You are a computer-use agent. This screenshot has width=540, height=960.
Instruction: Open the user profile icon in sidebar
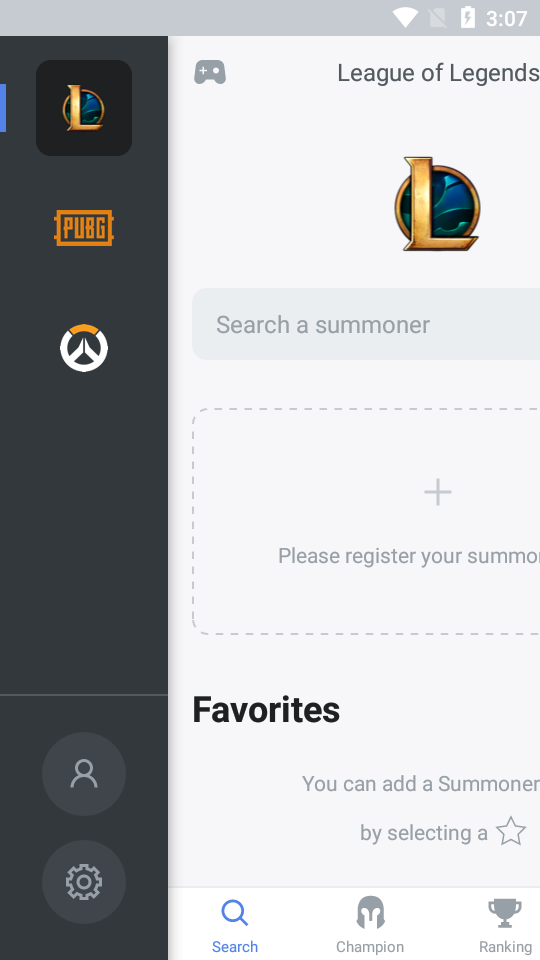[84, 774]
